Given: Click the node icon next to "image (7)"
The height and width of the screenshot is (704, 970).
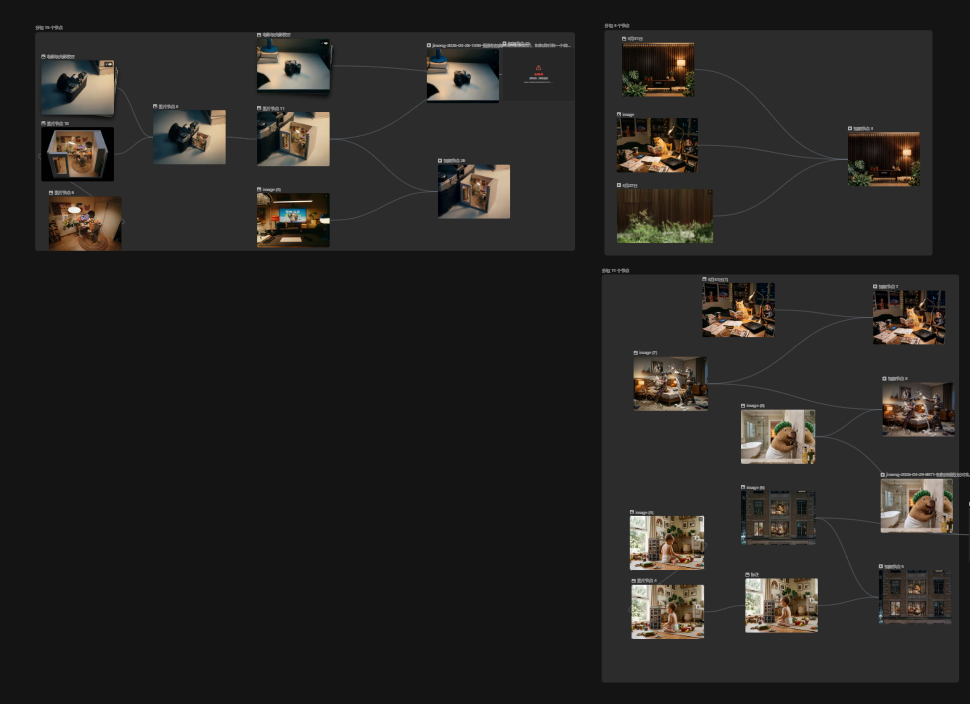Looking at the screenshot, I should [636, 353].
